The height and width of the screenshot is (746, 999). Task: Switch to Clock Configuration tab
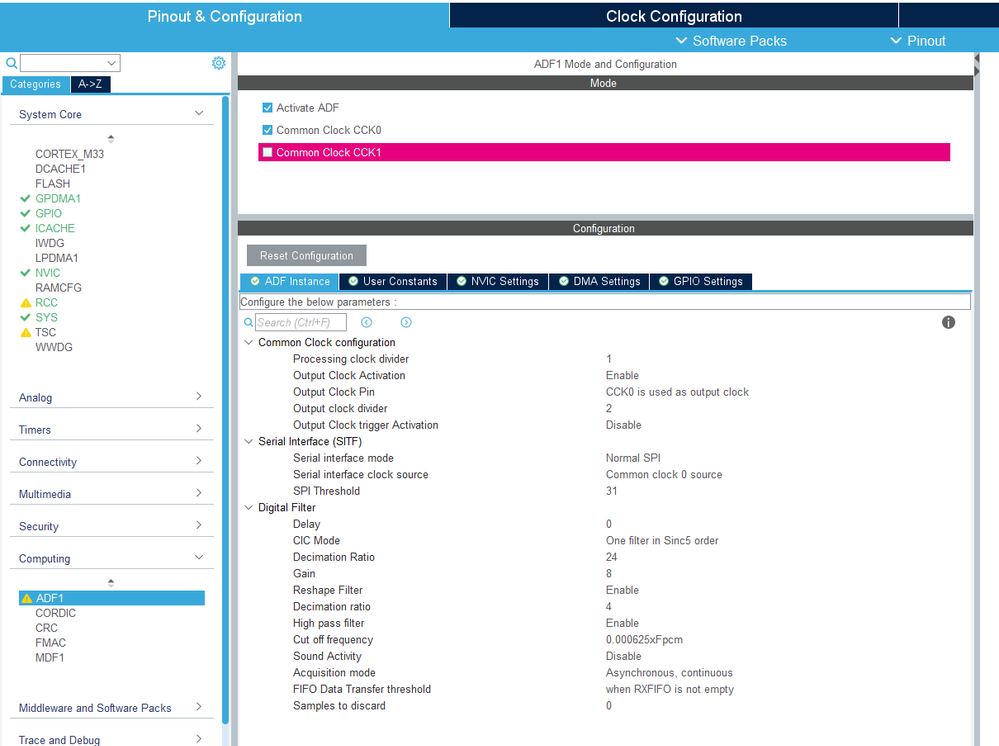673,16
